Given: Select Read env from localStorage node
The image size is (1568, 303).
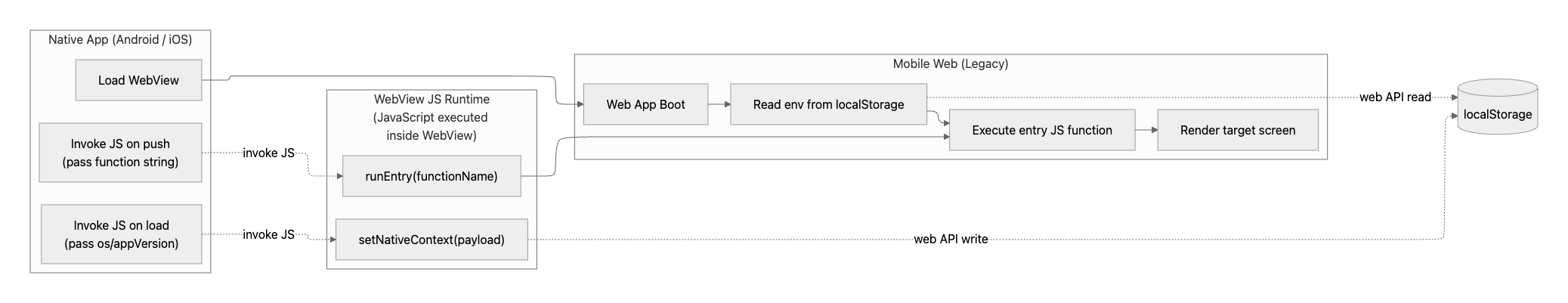Looking at the screenshot, I should pyautogui.click(x=828, y=104).
